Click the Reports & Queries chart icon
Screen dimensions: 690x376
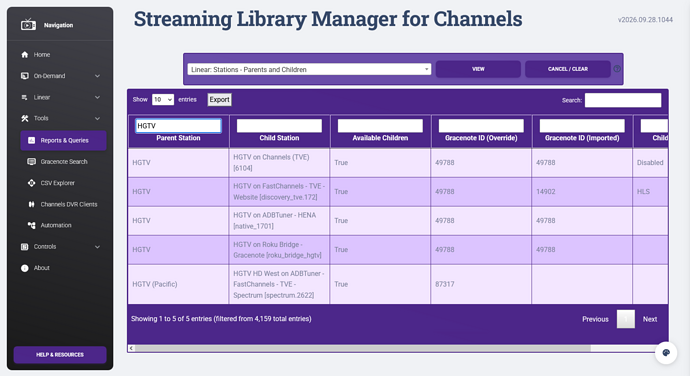click(x=31, y=140)
